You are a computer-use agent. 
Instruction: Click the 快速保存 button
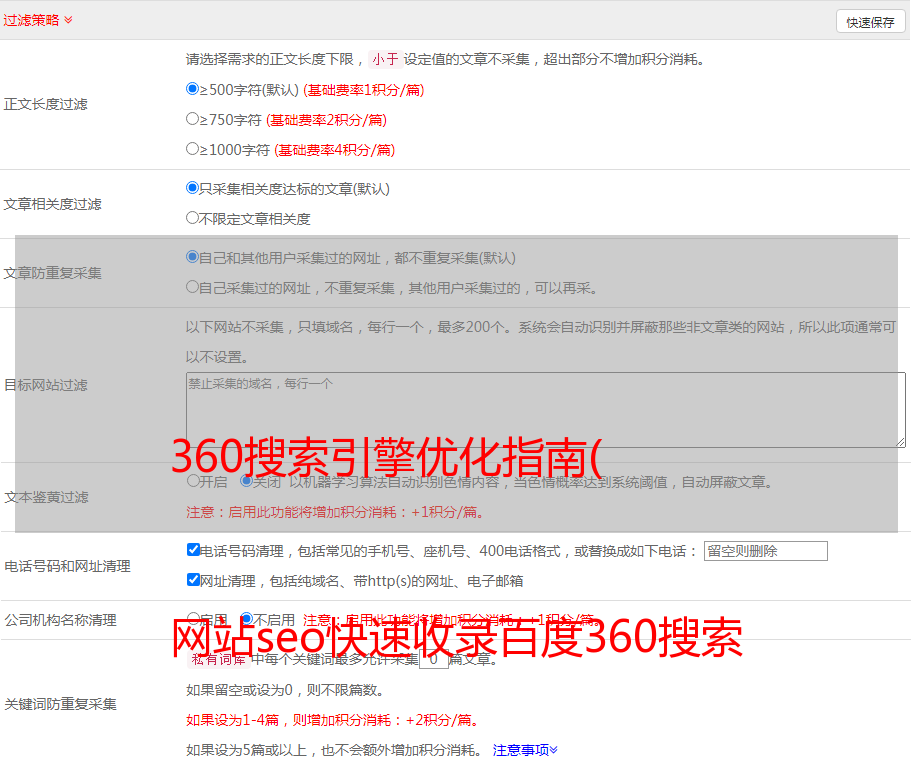click(870, 22)
